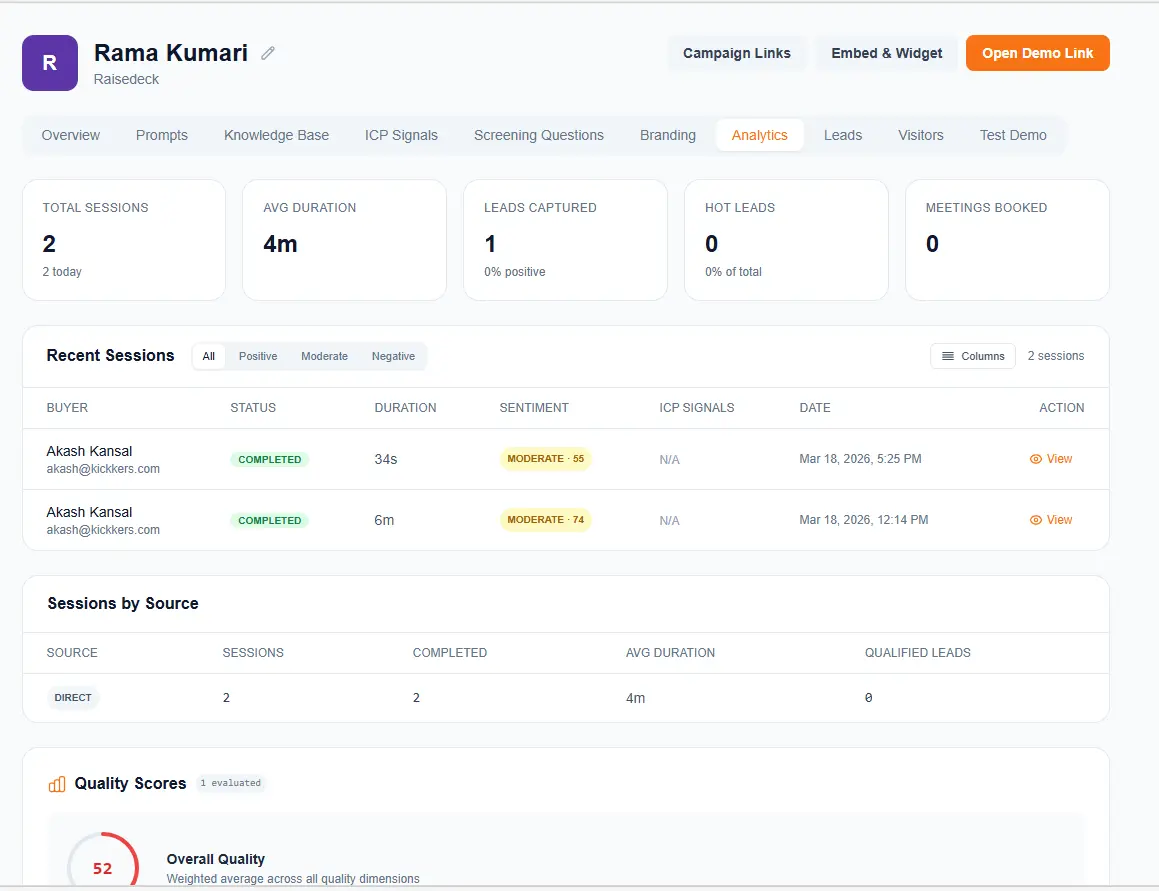This screenshot has height=891, width=1159.
Task: Click Akash Kansal in the 6m session row
Action: pyautogui.click(x=89, y=512)
